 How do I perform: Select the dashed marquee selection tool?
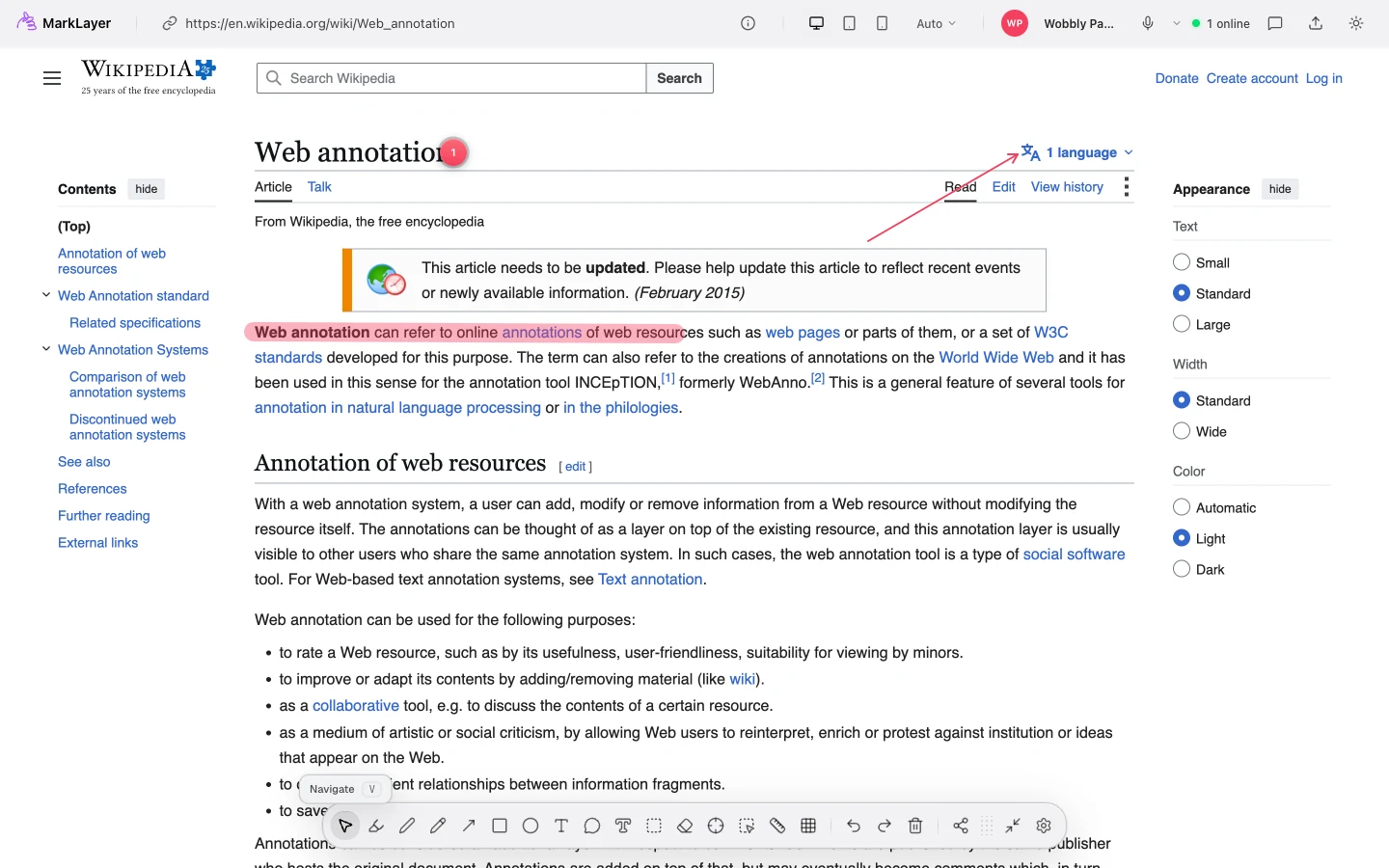[654, 826]
